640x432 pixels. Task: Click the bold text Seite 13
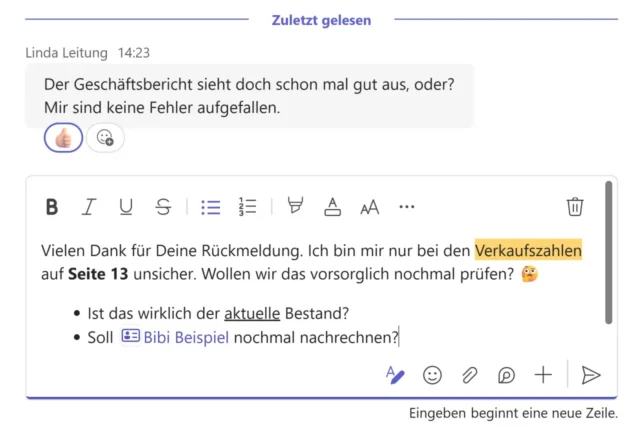(x=98, y=274)
